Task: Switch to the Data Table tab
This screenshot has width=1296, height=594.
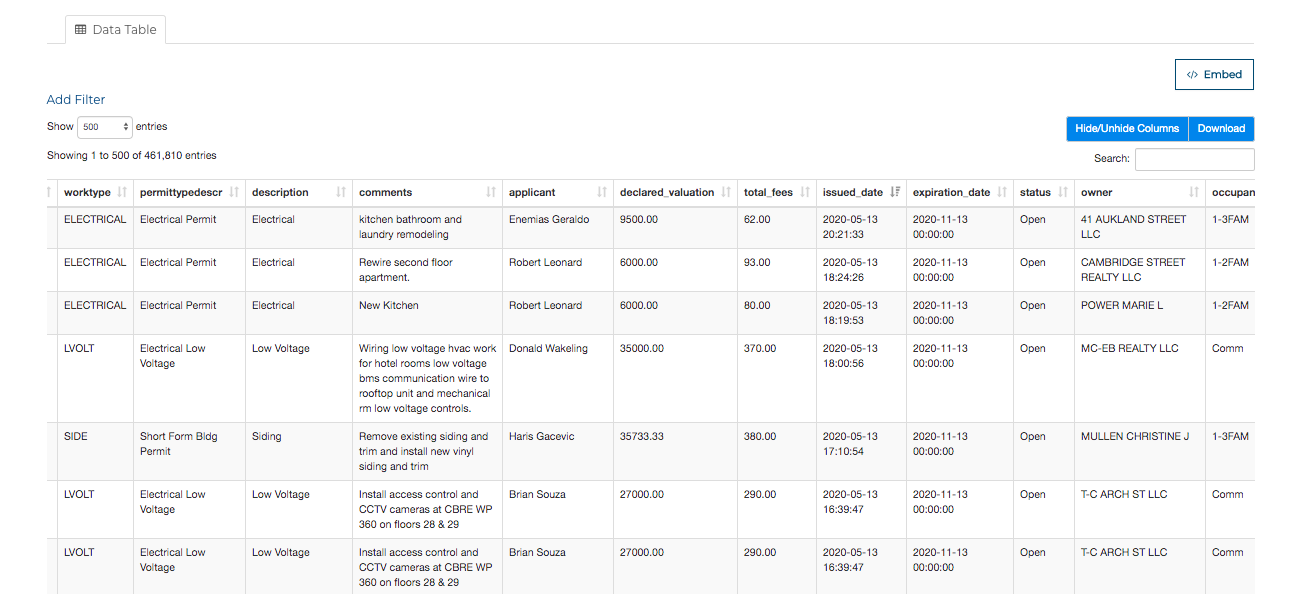Action: pyautogui.click(x=116, y=30)
